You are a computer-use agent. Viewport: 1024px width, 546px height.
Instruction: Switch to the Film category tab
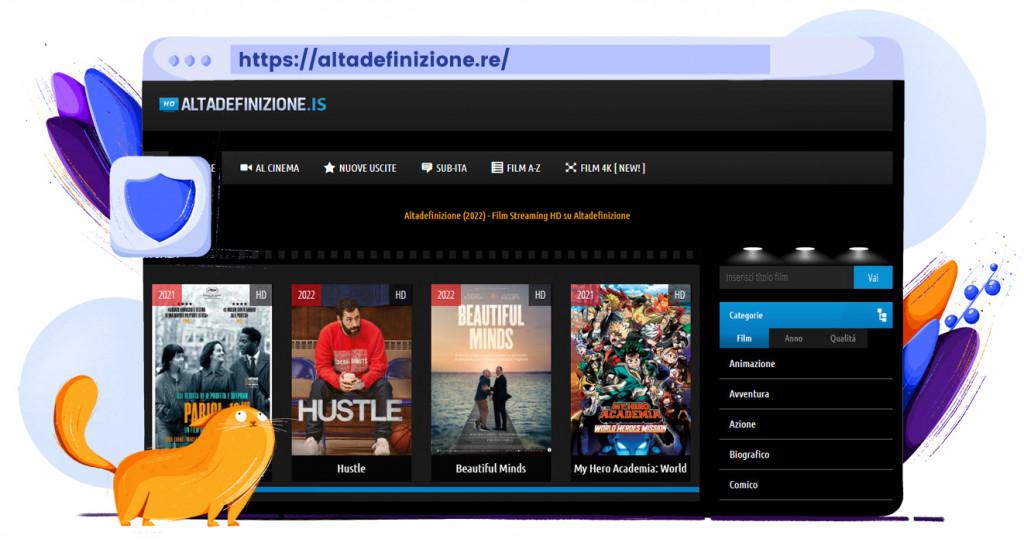click(x=744, y=338)
